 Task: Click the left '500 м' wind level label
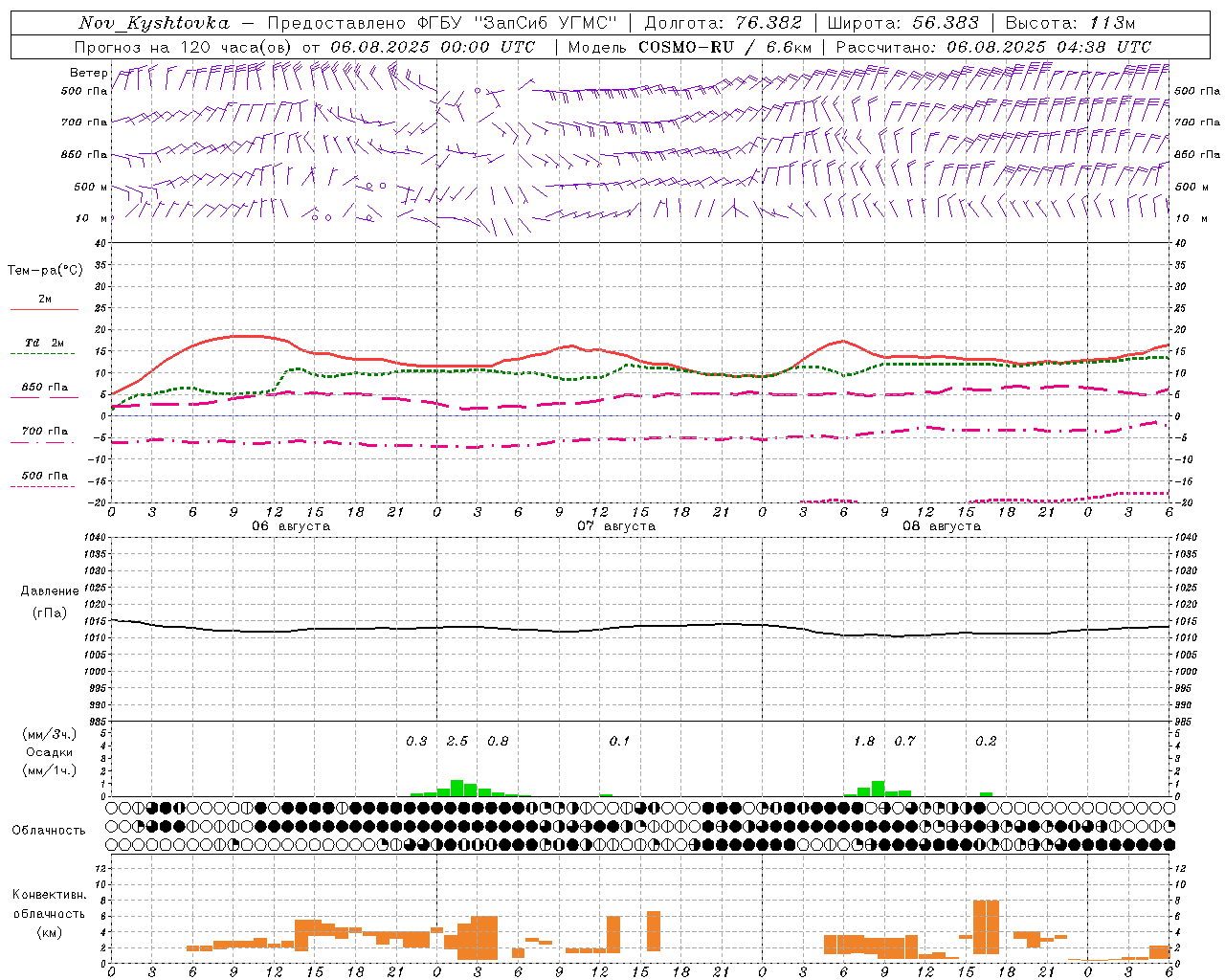[91, 187]
